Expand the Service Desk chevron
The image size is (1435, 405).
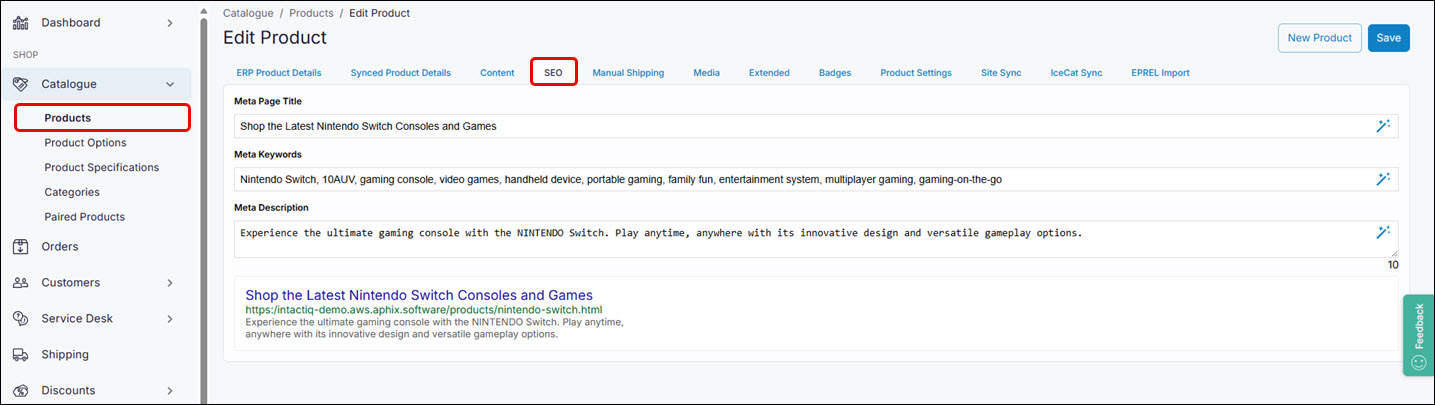pyautogui.click(x=170, y=318)
